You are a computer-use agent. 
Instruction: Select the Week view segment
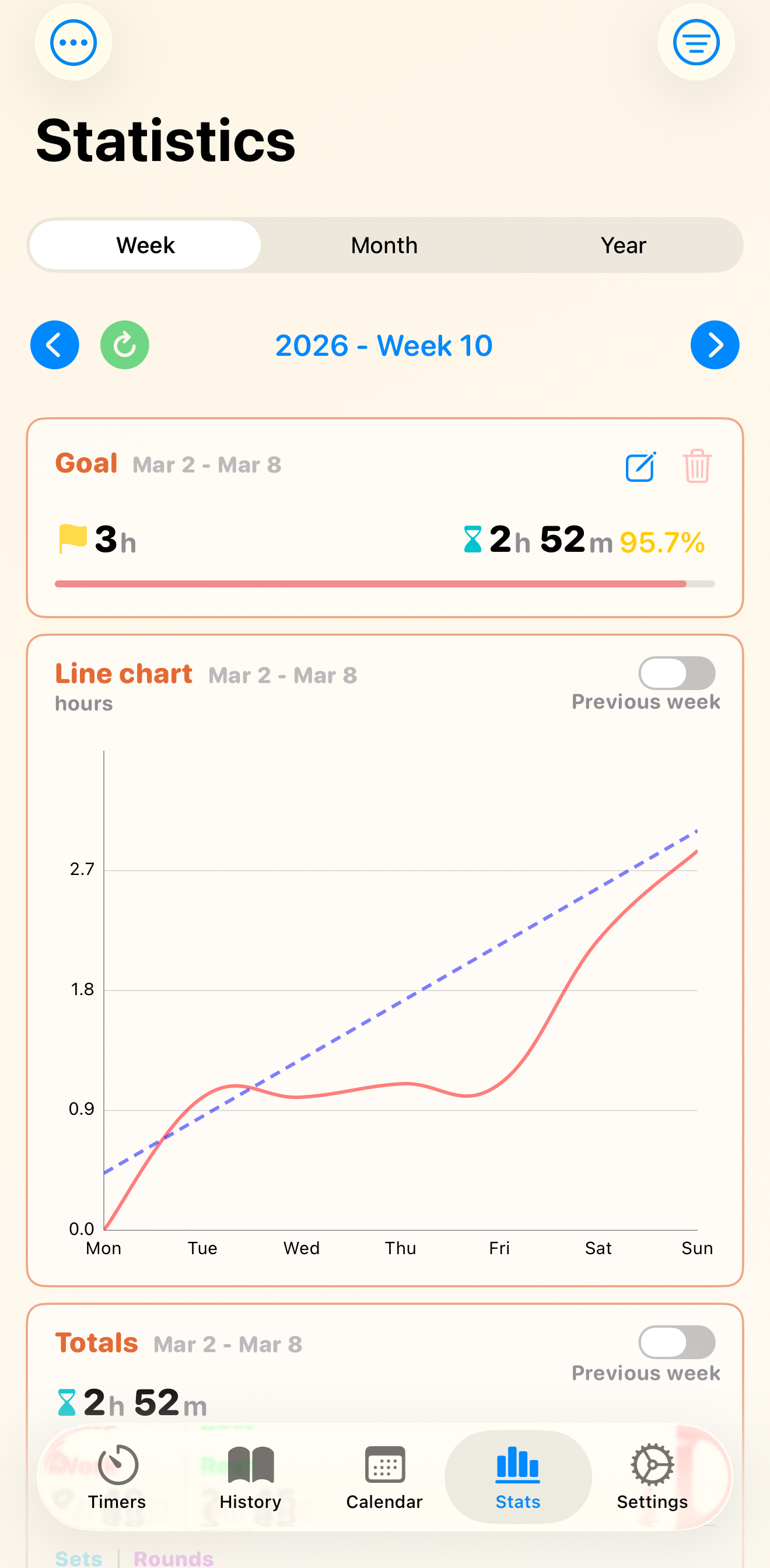(145, 244)
